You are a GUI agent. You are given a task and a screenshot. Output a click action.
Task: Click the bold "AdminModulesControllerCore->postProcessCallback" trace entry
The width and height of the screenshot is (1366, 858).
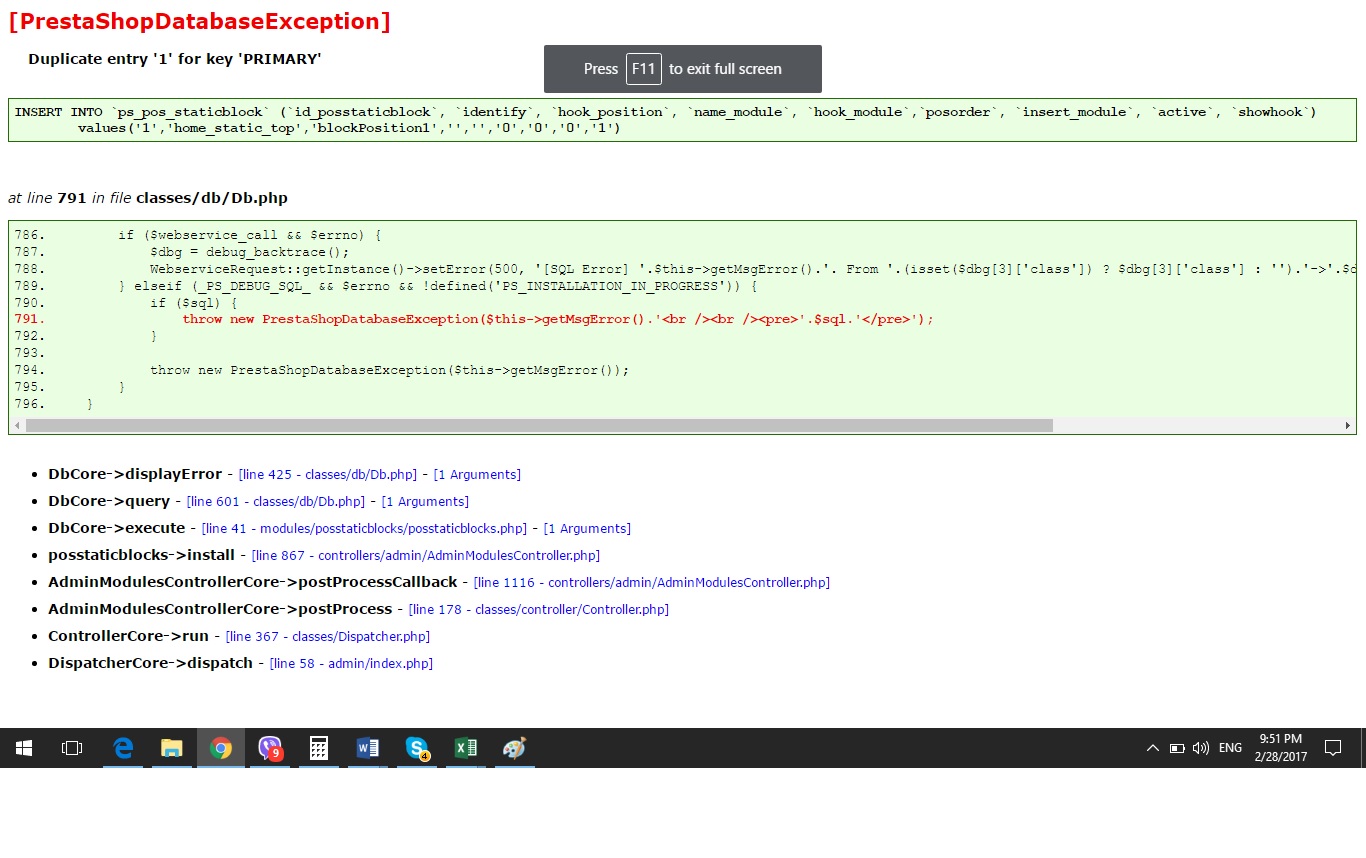point(253,582)
